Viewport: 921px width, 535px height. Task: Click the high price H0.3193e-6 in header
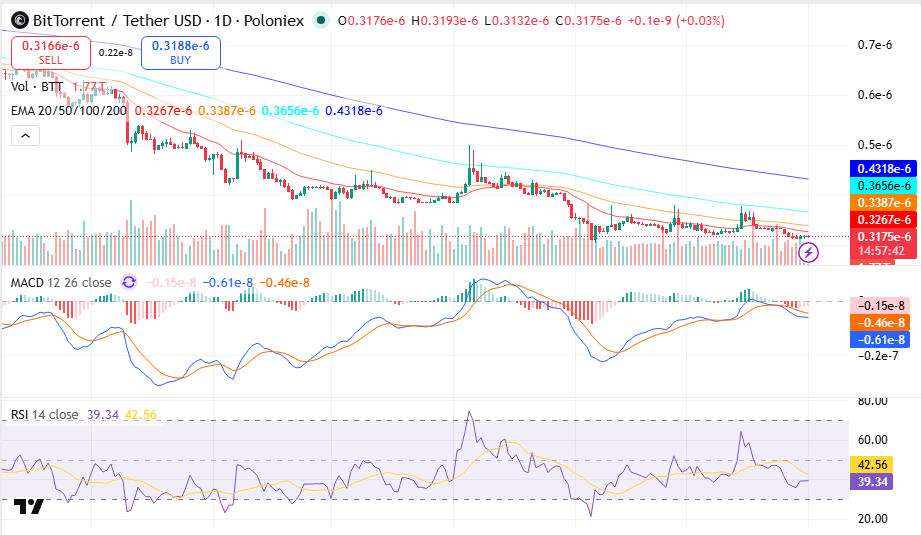[x=445, y=21]
